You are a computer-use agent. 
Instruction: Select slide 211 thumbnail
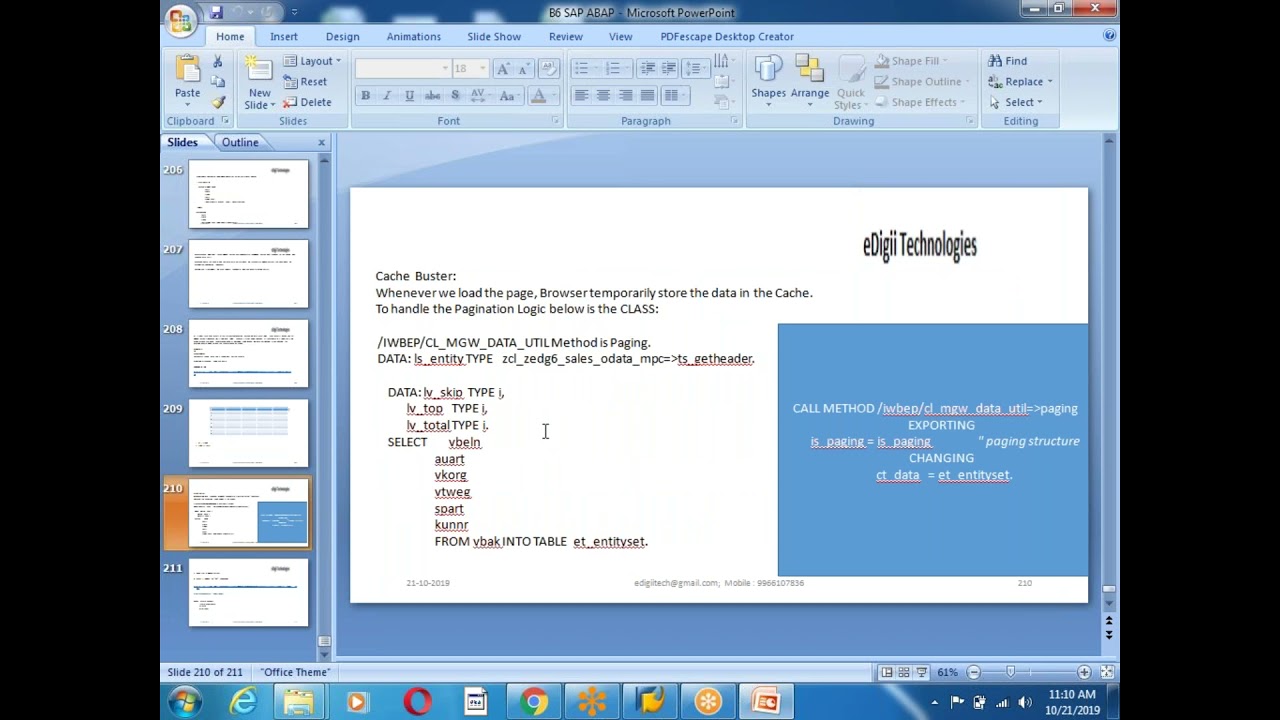[x=249, y=593]
